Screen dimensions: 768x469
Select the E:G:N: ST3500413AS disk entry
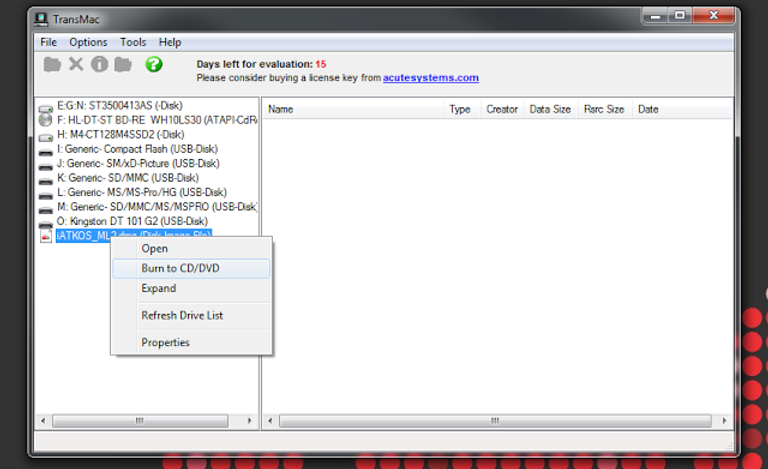tap(120, 105)
